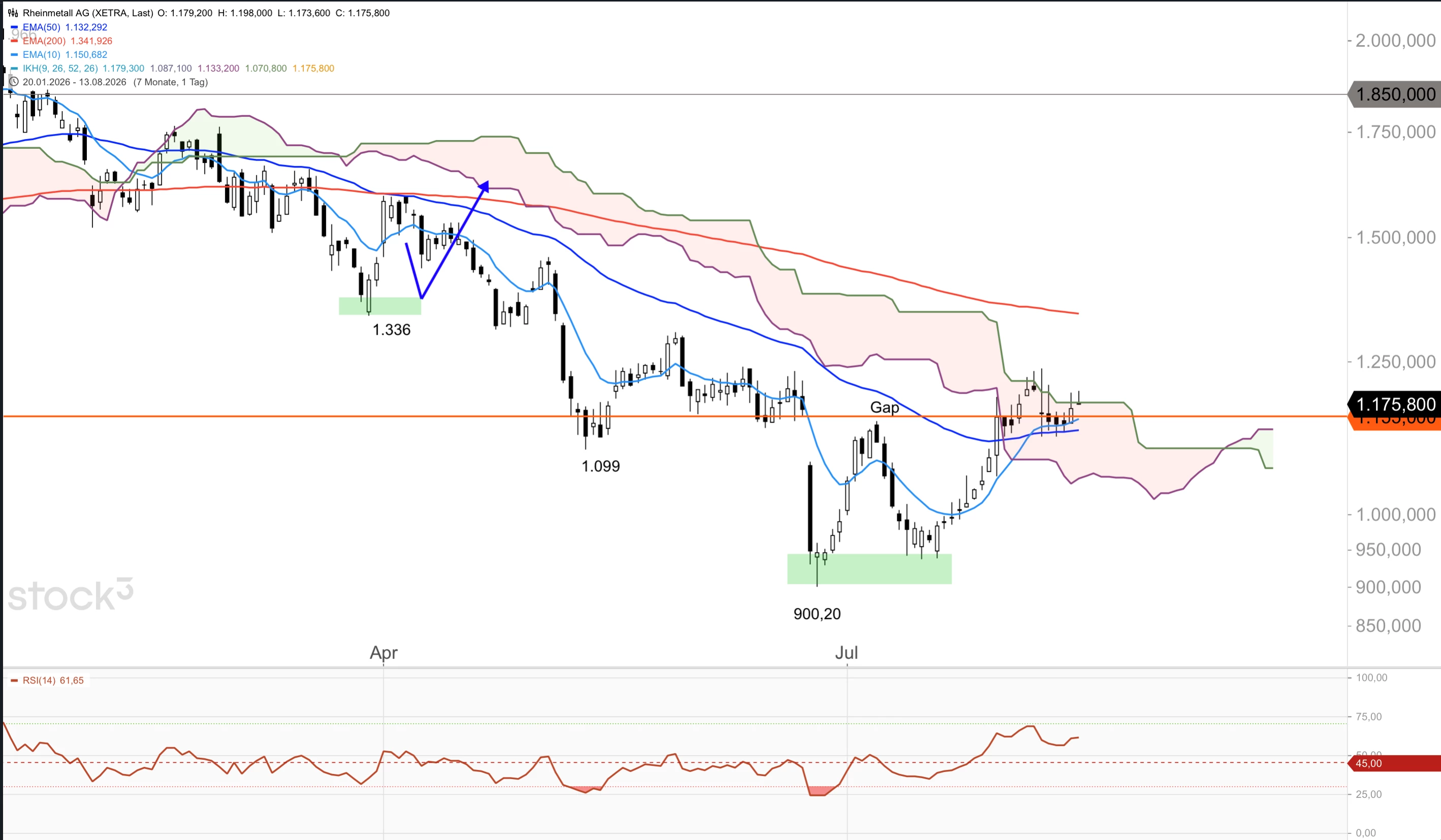
Task: Click the 100,00 RSI axis label
Action: pos(1371,677)
